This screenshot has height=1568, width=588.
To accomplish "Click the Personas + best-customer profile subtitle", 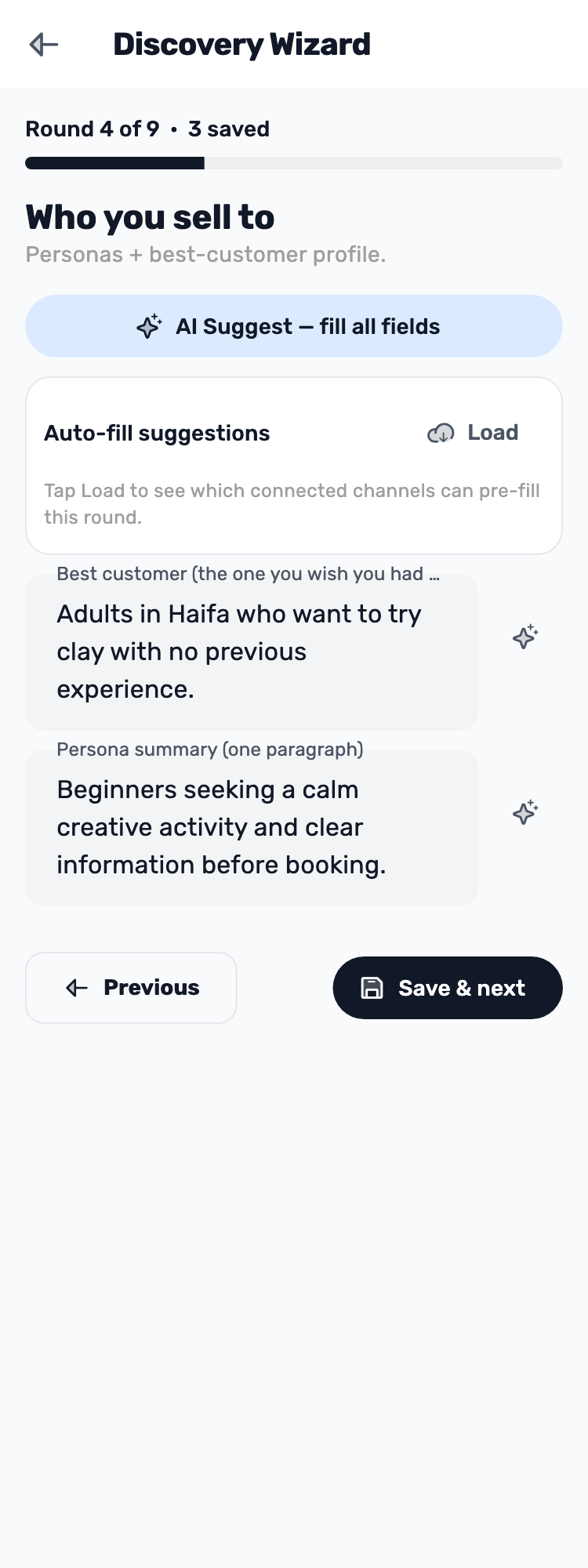I will (205, 255).
